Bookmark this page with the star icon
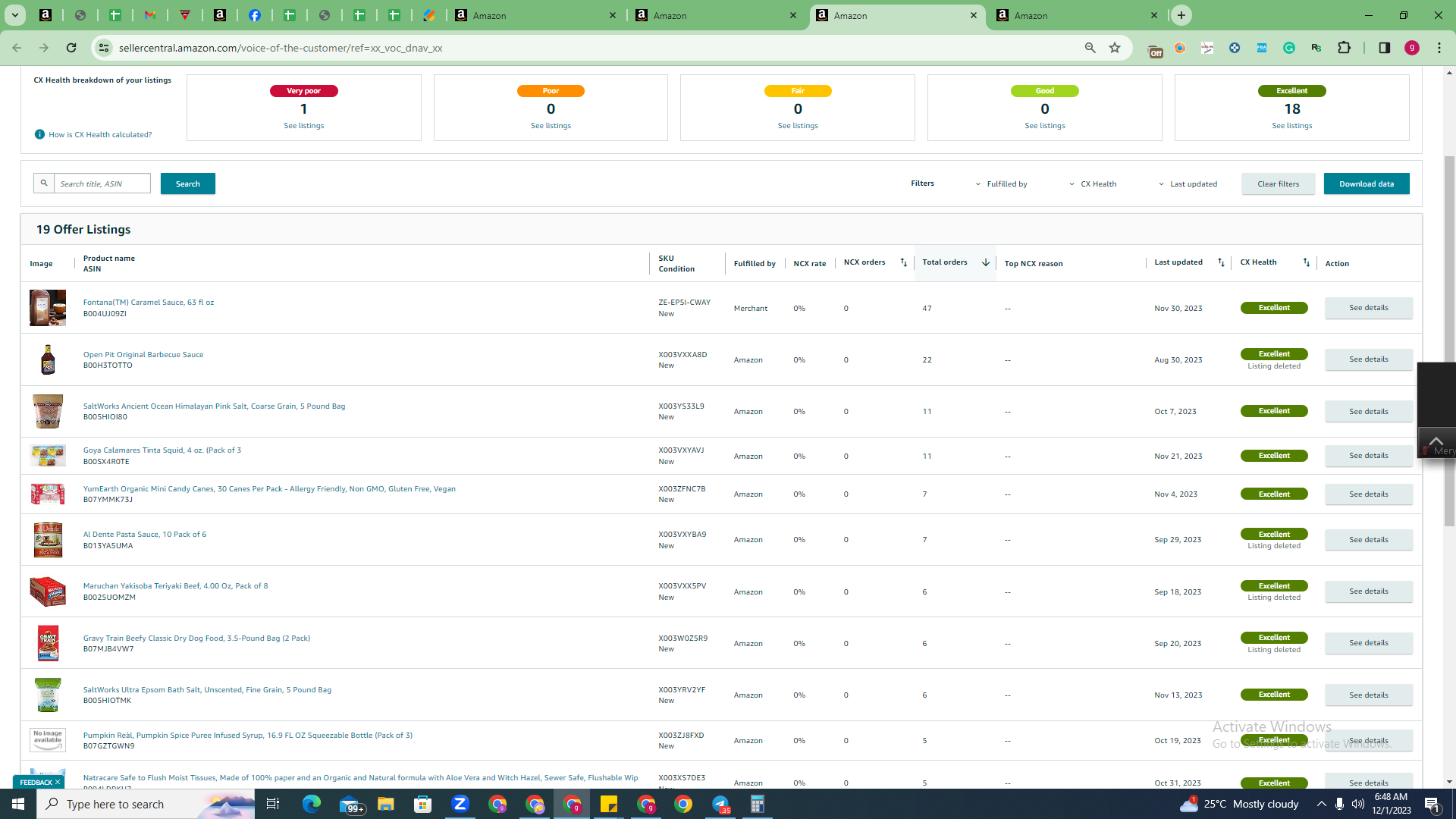 (x=1115, y=48)
